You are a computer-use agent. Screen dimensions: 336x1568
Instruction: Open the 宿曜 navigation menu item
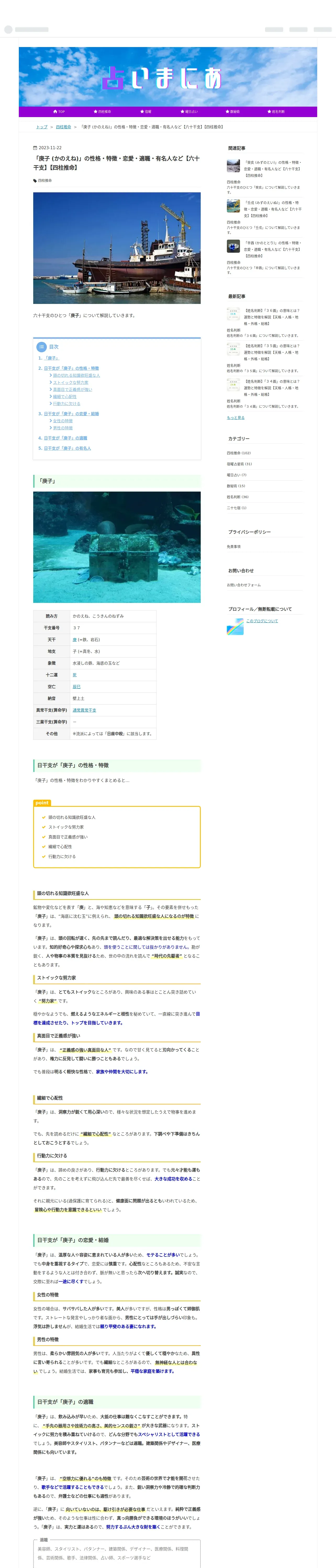click(145, 112)
